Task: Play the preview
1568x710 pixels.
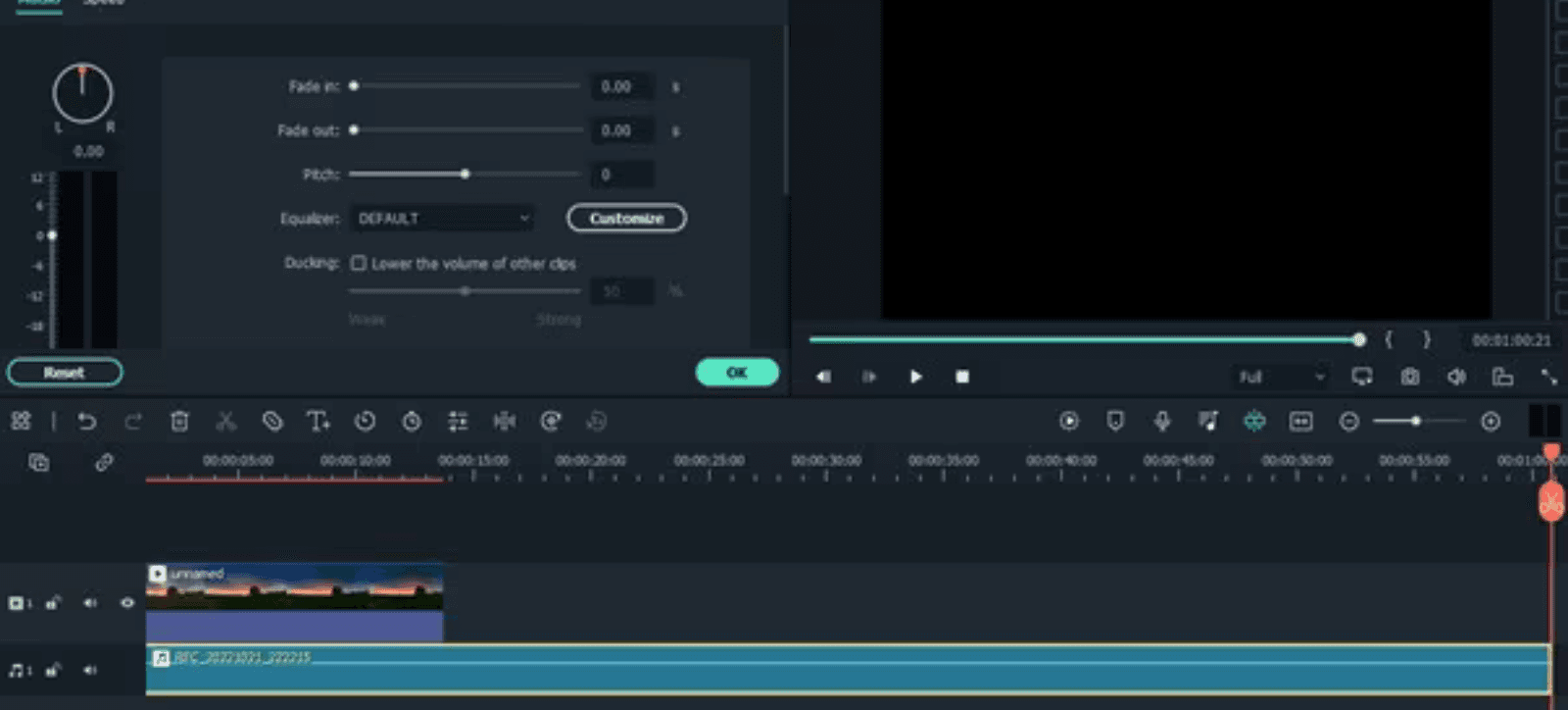Action: (915, 377)
